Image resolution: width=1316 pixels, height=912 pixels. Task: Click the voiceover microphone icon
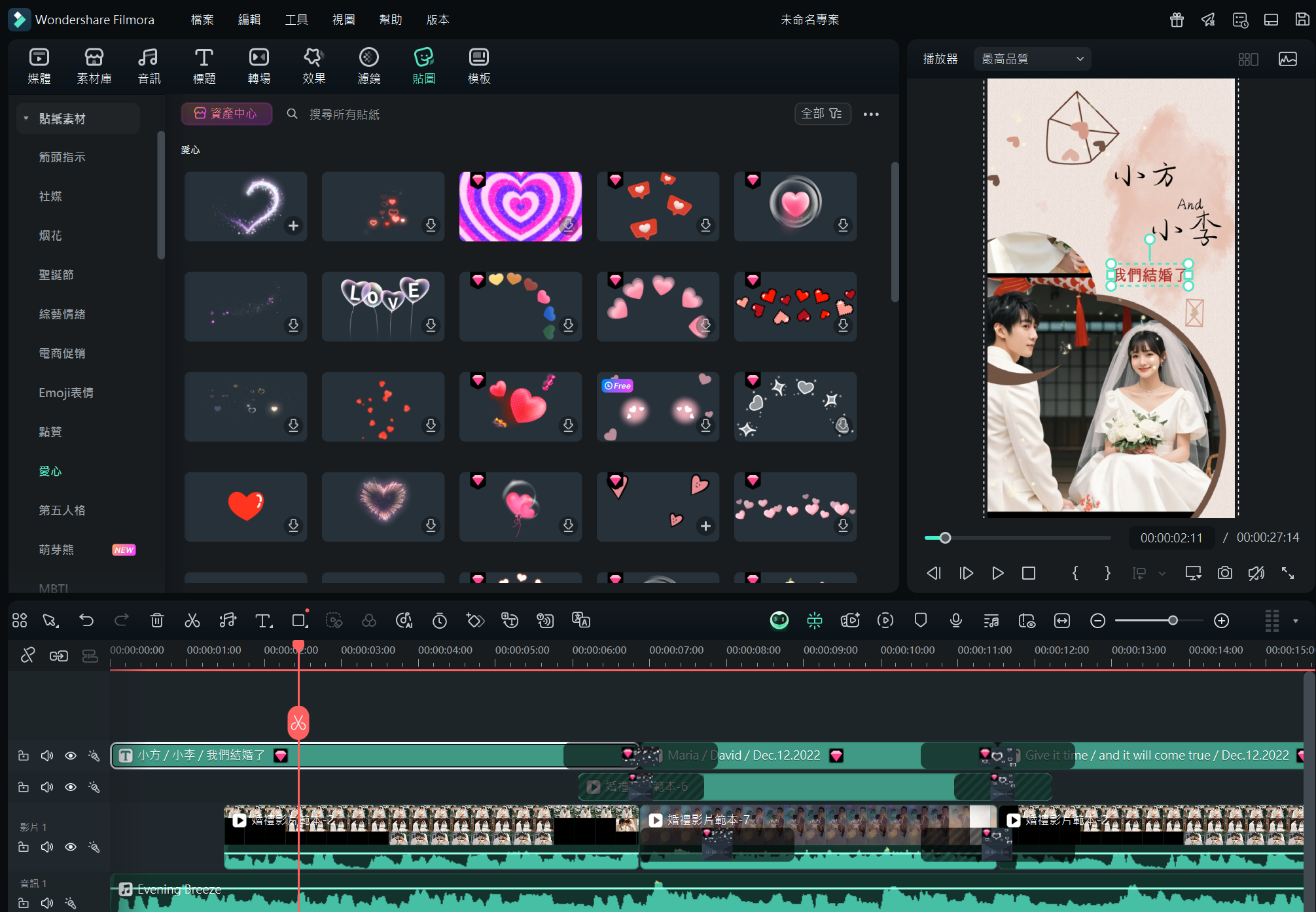pyautogui.click(x=955, y=620)
